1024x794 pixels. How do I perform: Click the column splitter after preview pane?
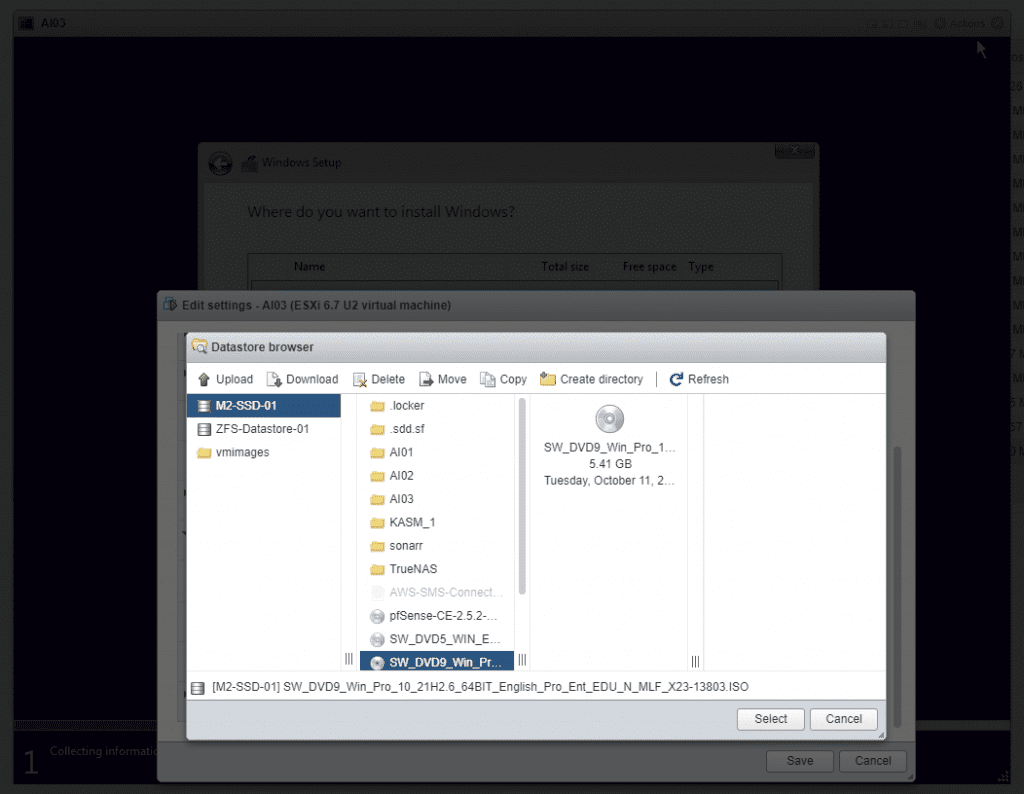(696, 662)
